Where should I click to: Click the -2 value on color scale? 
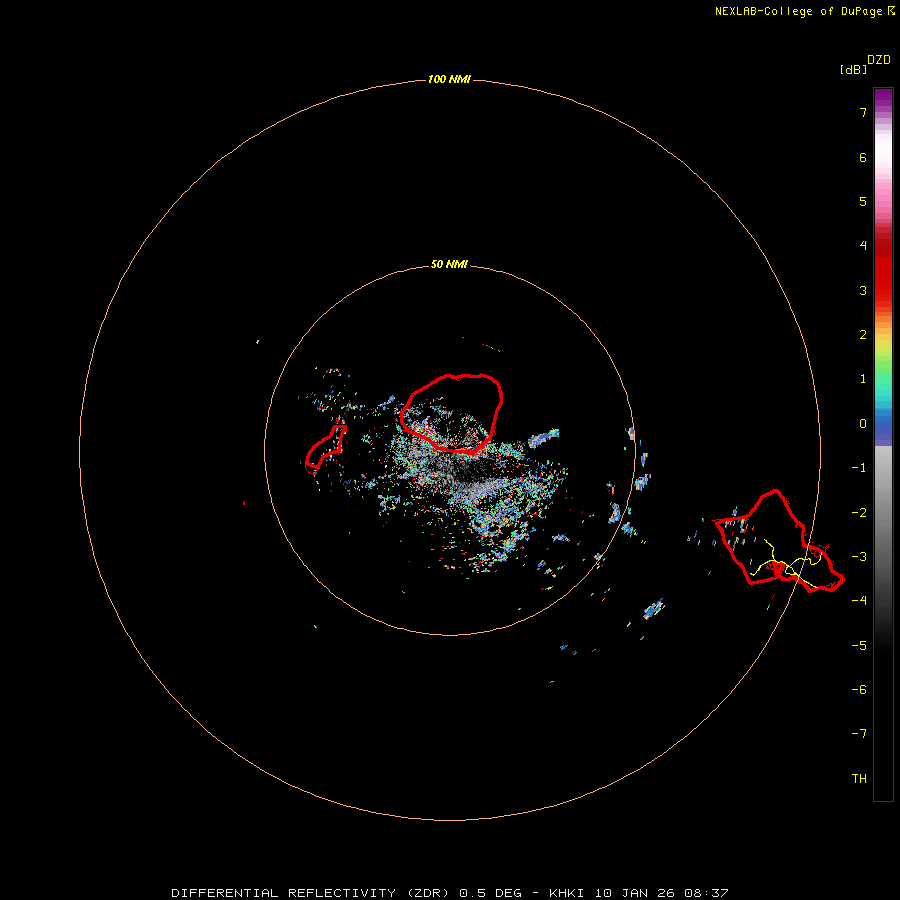pos(859,513)
